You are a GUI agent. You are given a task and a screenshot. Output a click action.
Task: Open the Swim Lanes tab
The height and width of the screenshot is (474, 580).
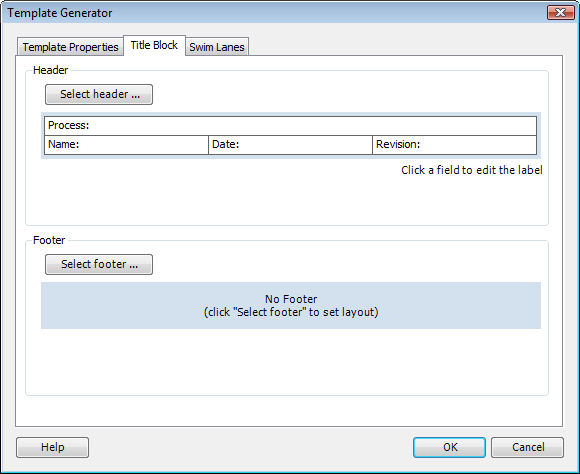click(x=217, y=47)
